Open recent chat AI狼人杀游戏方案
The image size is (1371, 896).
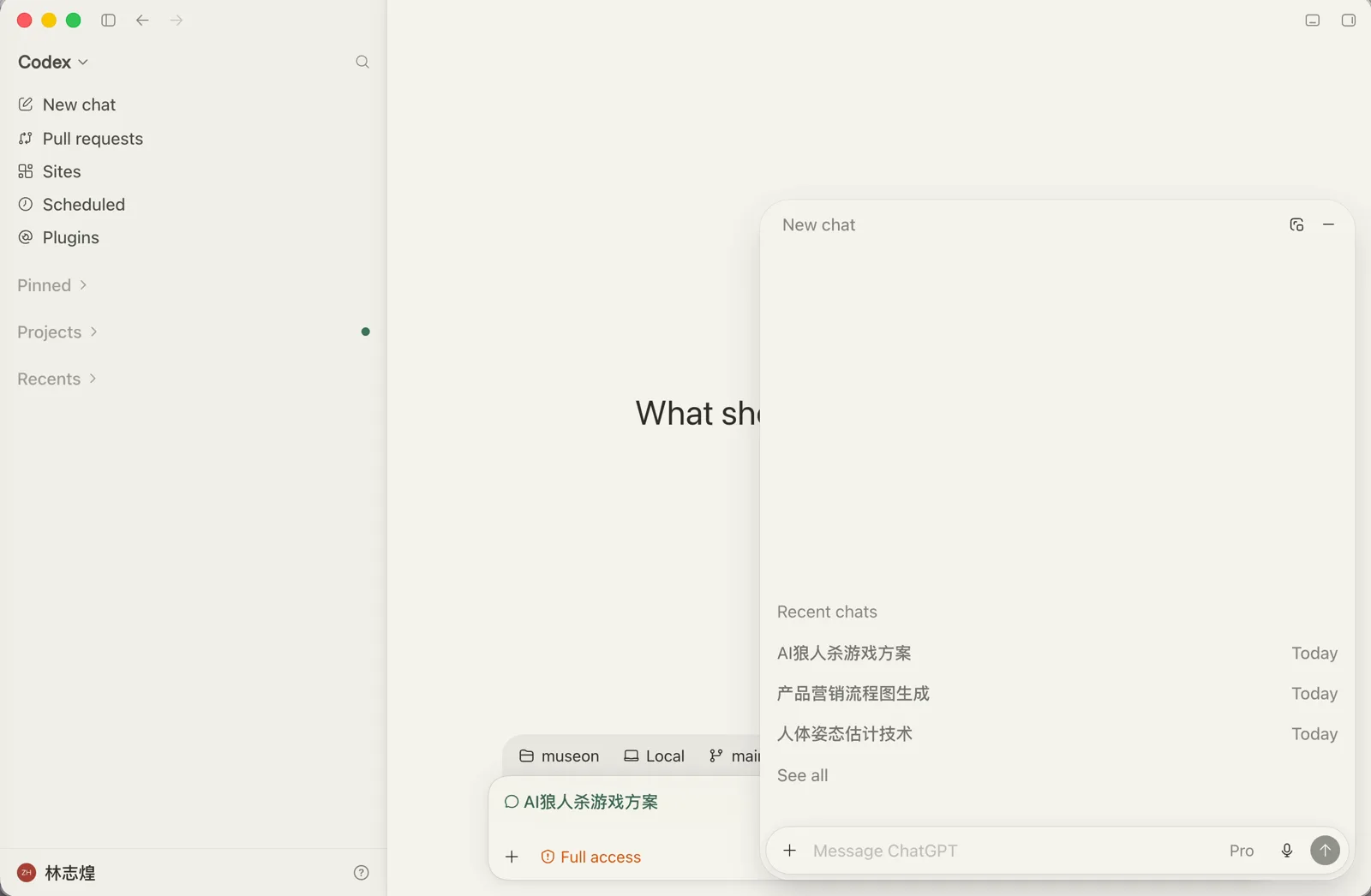pyautogui.click(x=1057, y=654)
